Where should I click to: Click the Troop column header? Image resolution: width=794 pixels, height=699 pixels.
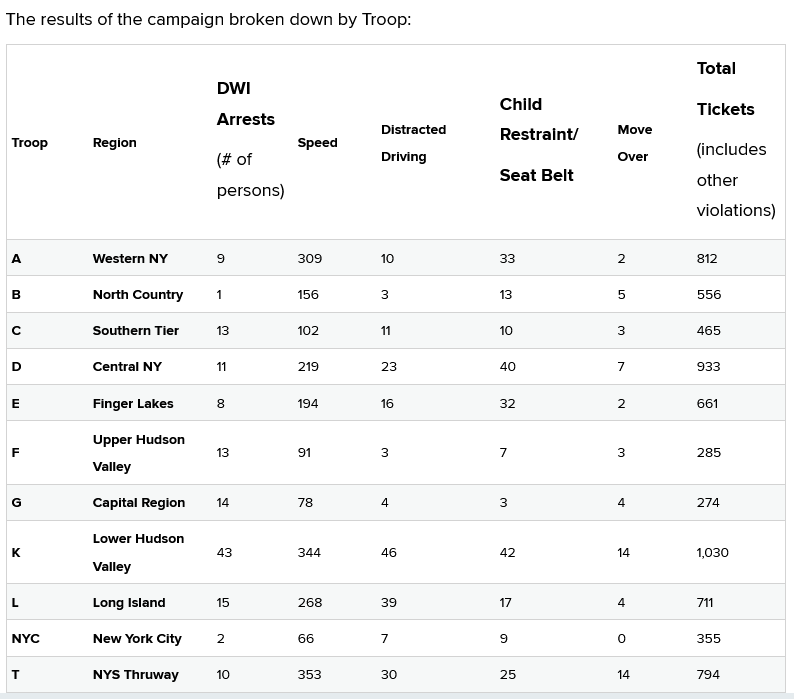[x=29, y=143]
